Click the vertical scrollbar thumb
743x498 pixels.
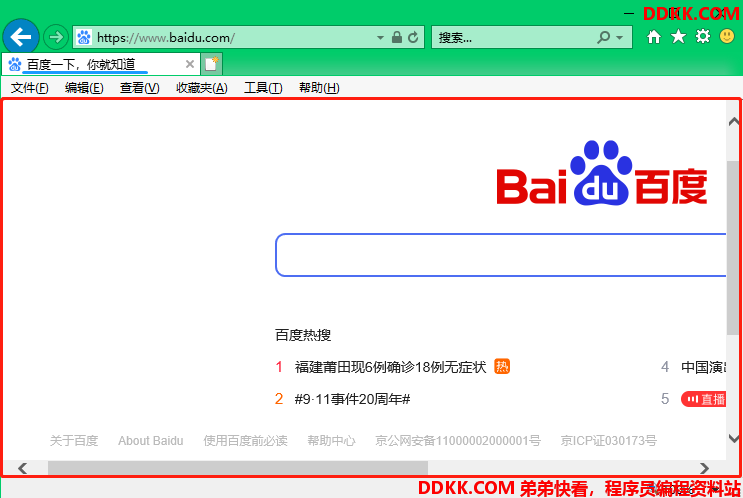tap(733, 248)
